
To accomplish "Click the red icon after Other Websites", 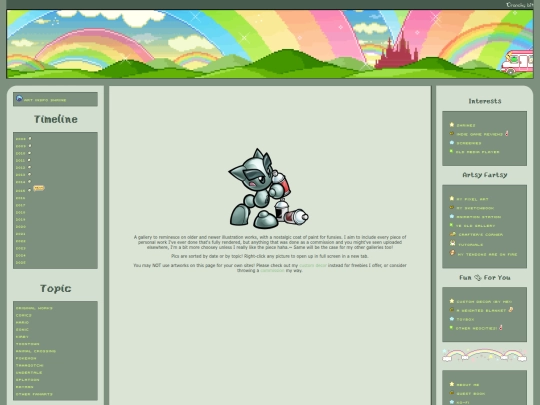I will 501,327.
